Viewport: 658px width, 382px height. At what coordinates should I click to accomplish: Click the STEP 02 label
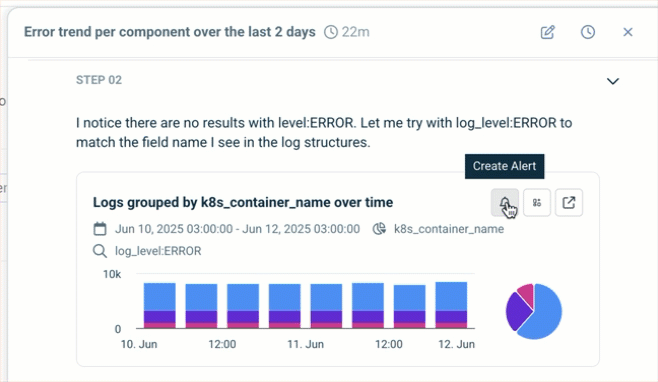[99, 80]
